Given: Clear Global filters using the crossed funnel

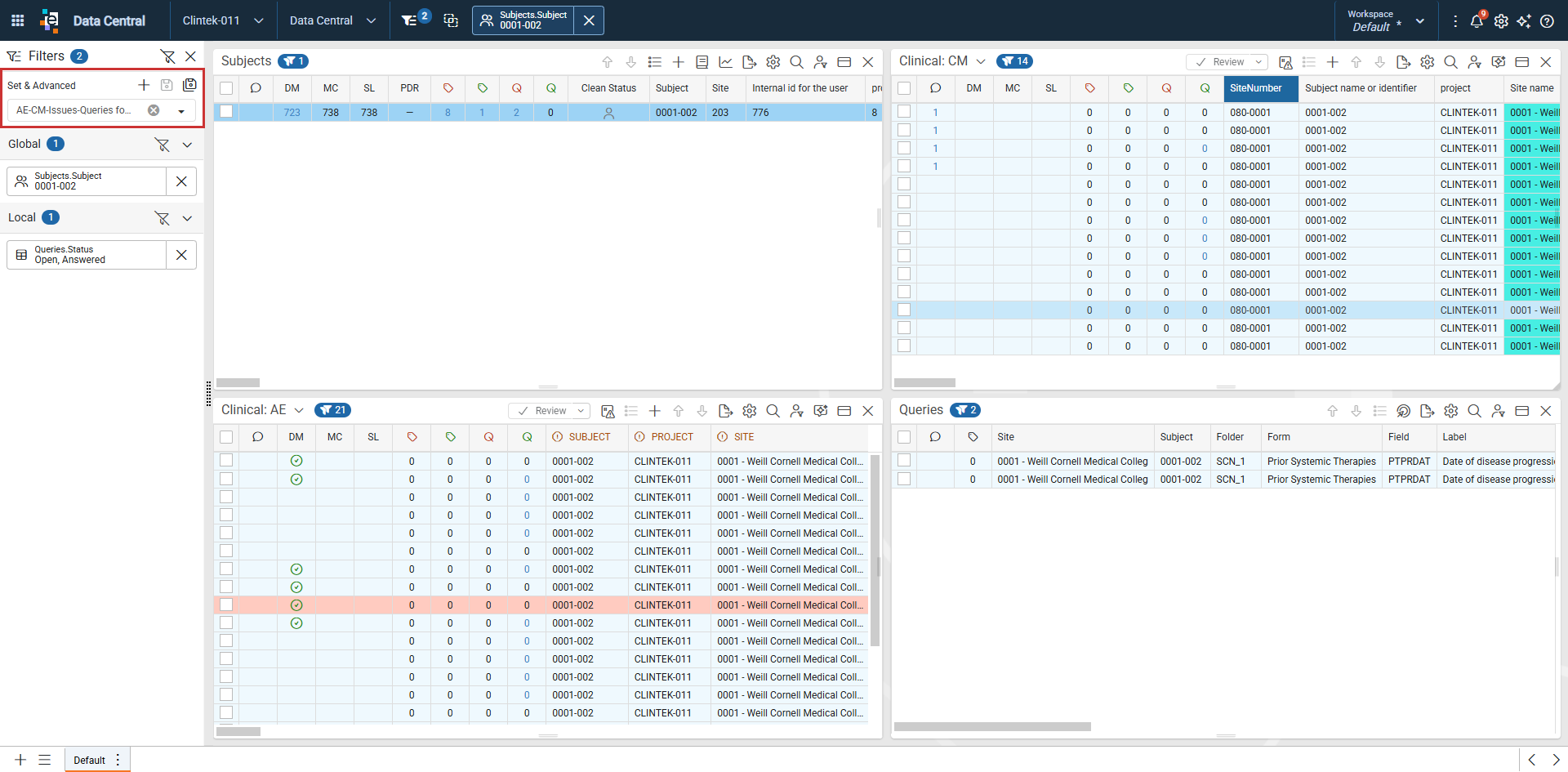Looking at the screenshot, I should coord(163,145).
